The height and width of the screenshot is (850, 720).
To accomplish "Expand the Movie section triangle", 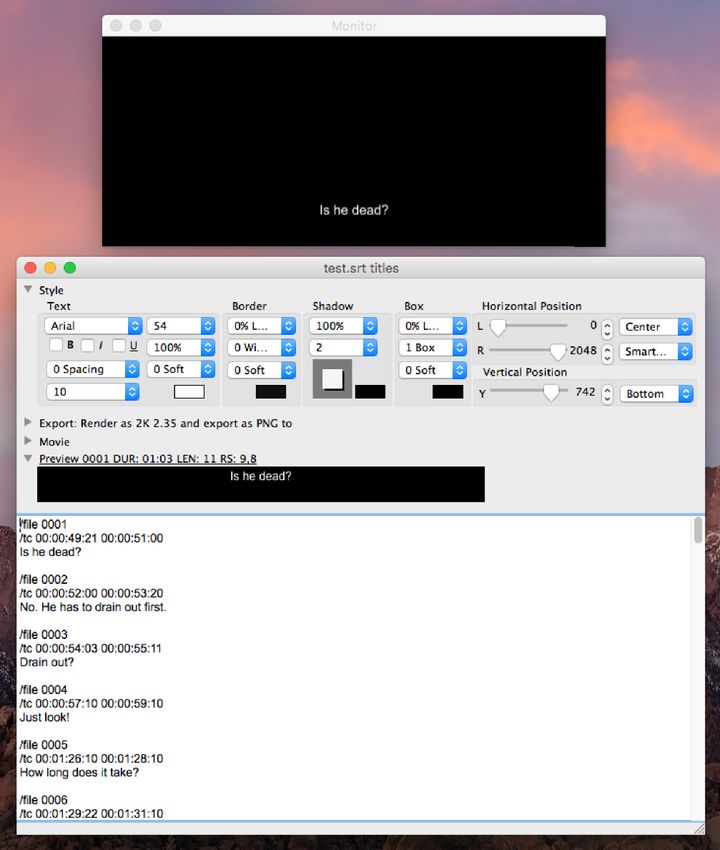I will coord(28,441).
